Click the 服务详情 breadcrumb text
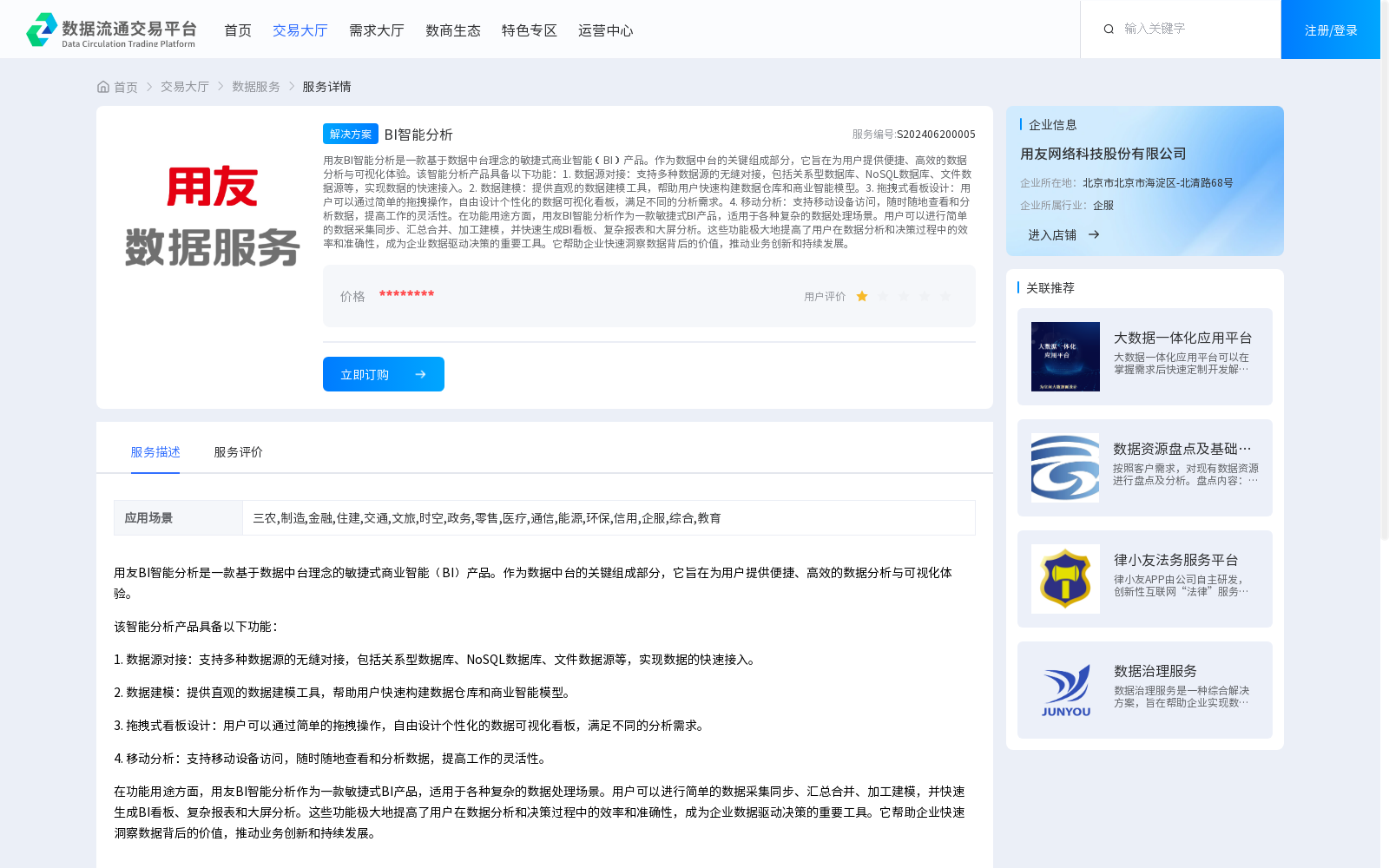Image resolution: width=1389 pixels, height=868 pixels. click(x=326, y=87)
